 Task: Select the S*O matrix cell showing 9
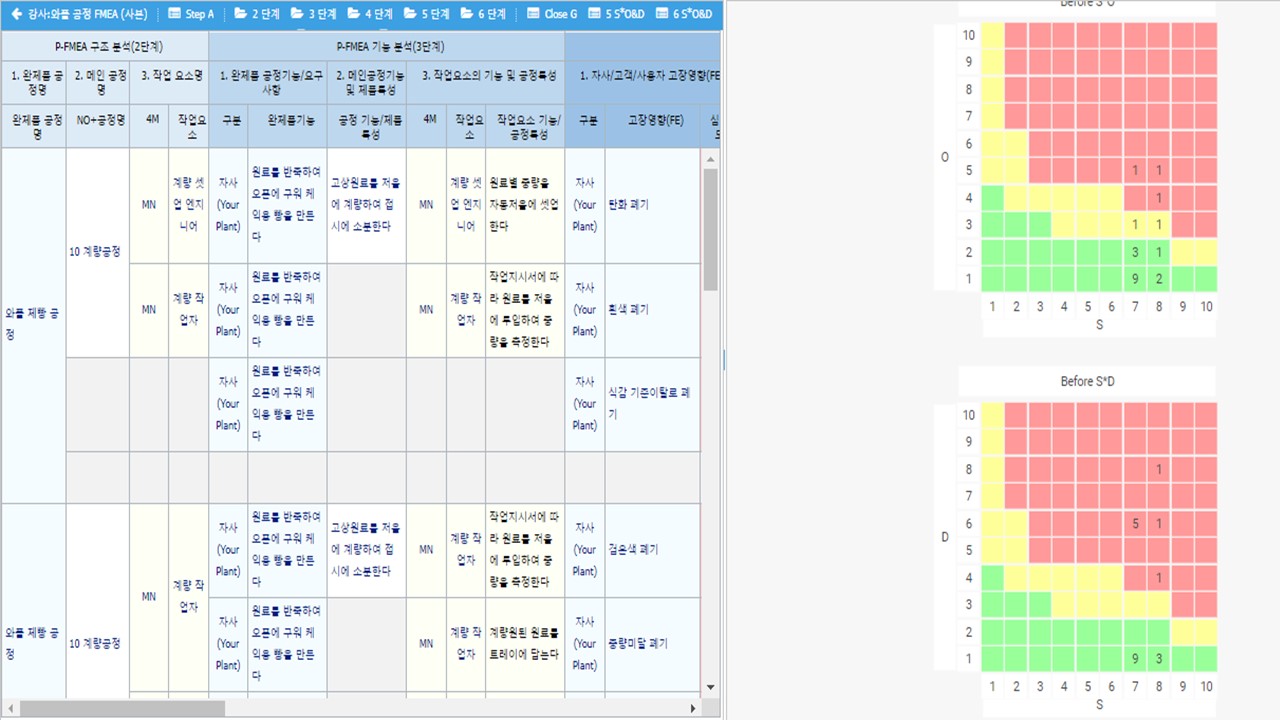[x=1135, y=279]
